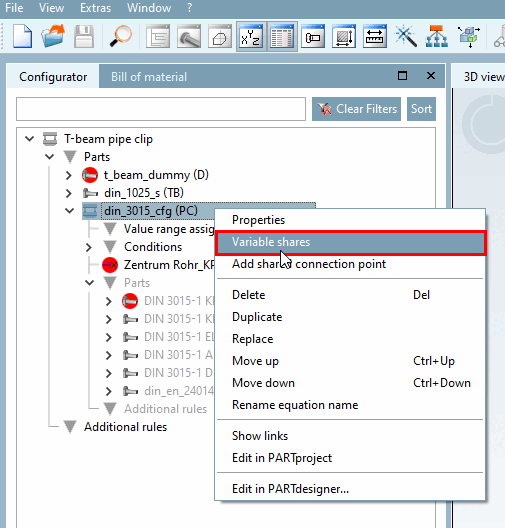This screenshot has height=528, width=505.
Task: Click the bolt part toolbar icon
Action: [189, 36]
